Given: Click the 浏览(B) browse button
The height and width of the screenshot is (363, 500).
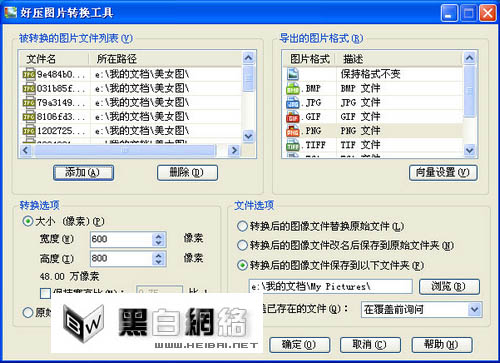Looking at the screenshot, I should pos(449,287).
